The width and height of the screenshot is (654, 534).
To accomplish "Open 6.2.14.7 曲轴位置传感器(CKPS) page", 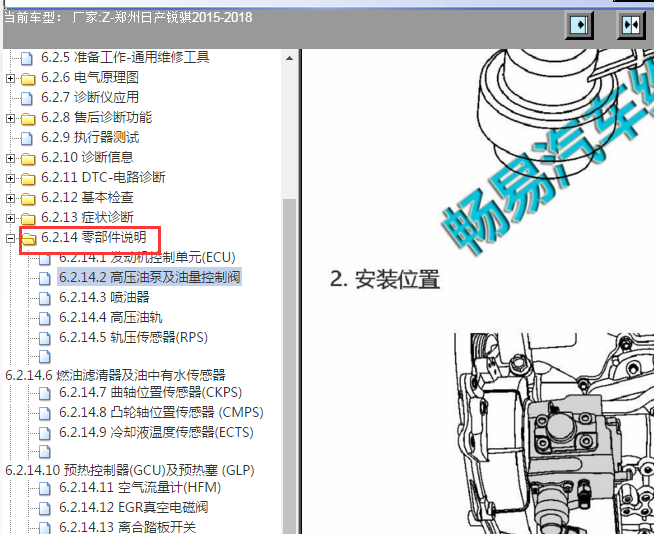I will click(x=151, y=393).
